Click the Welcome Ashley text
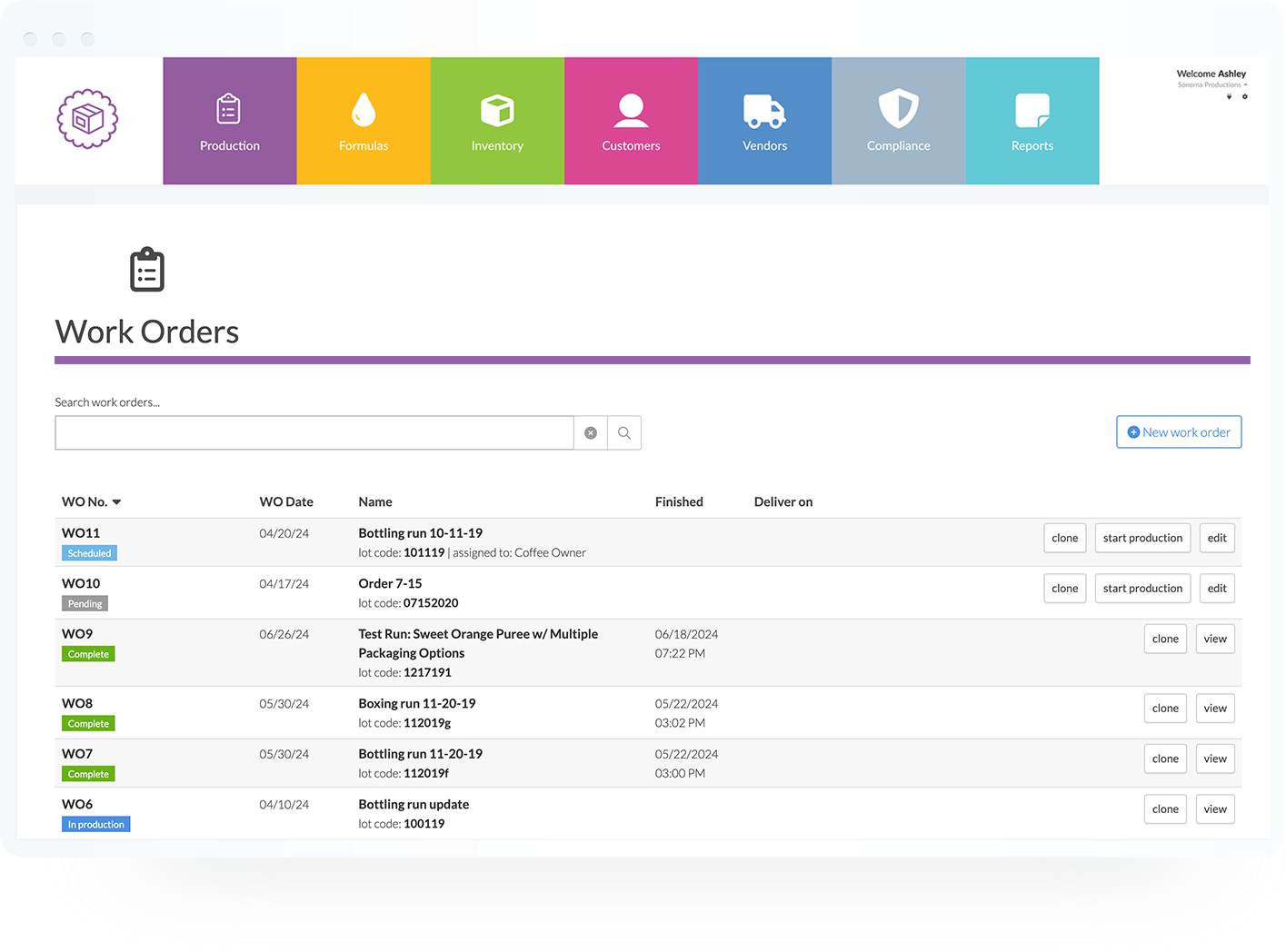 [1211, 74]
